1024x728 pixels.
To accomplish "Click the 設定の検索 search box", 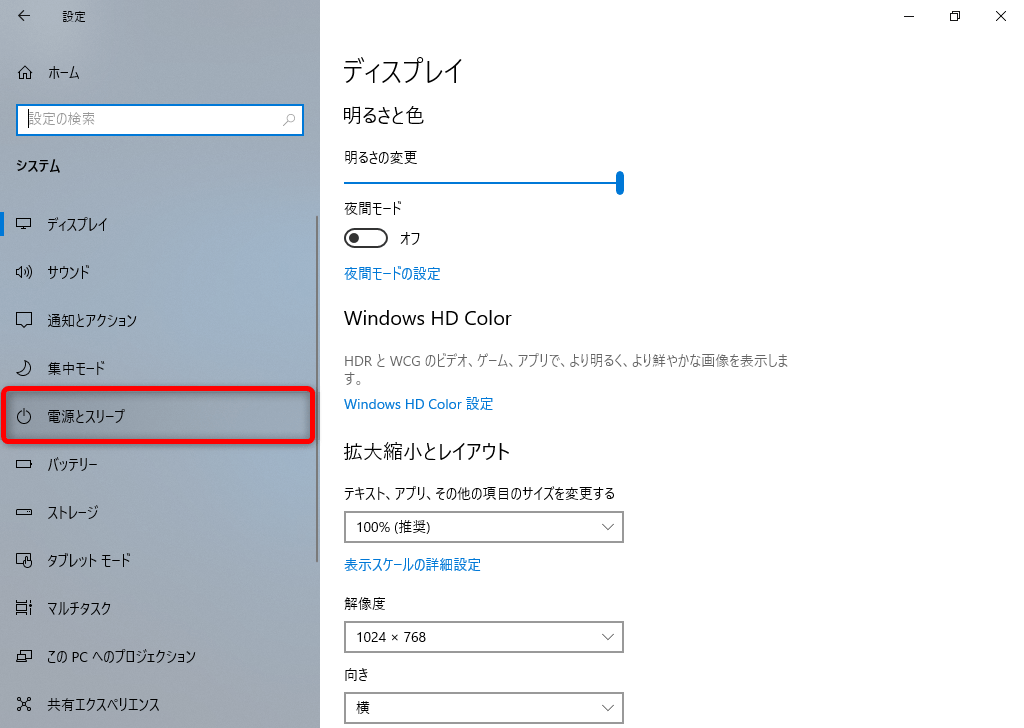I will (x=160, y=120).
